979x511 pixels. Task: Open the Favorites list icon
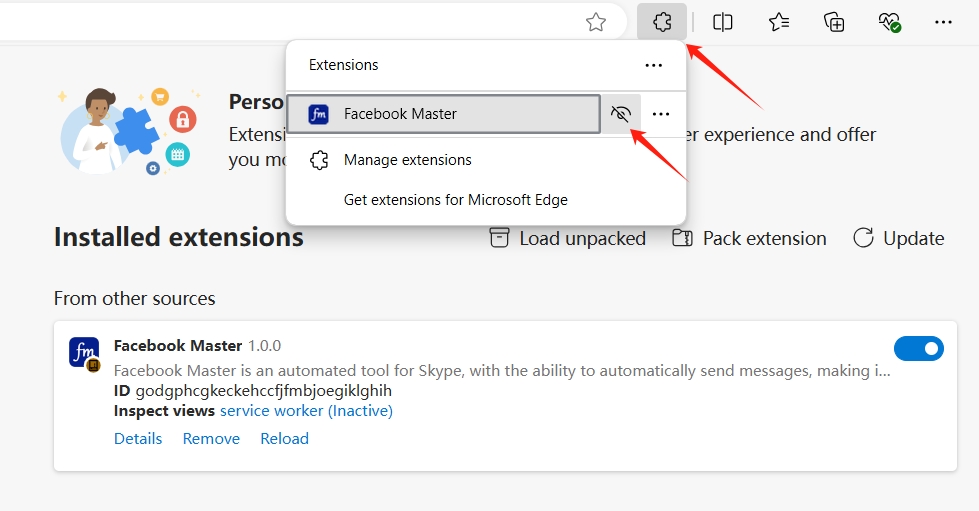pyautogui.click(x=779, y=22)
